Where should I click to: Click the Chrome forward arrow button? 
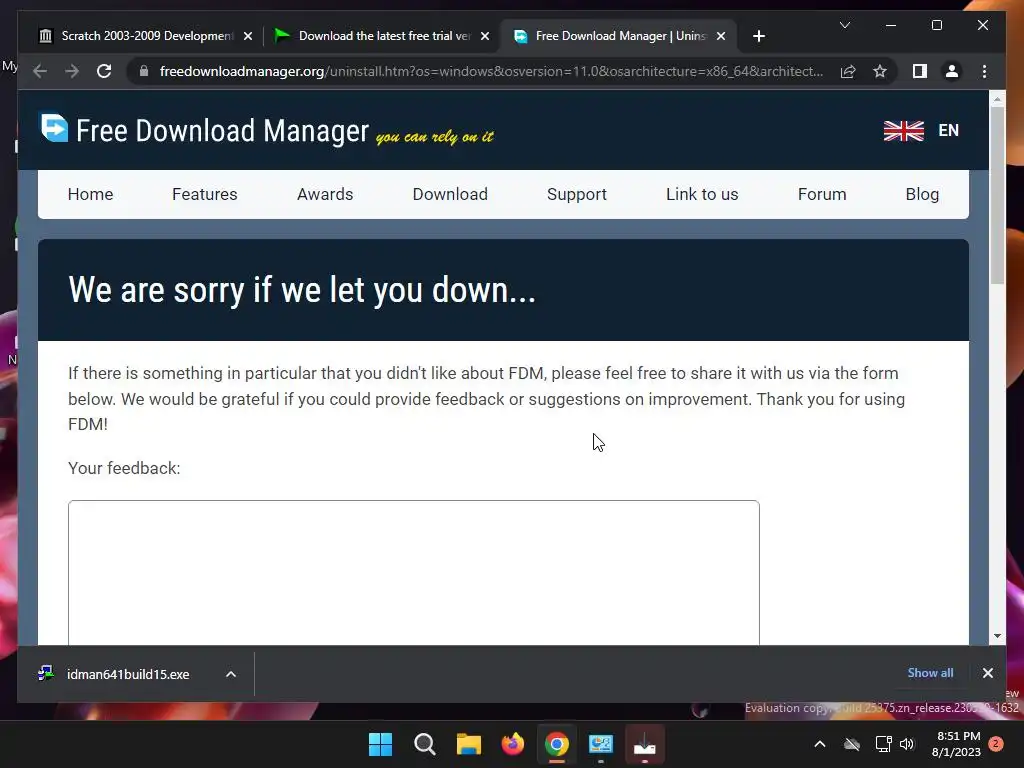(72, 71)
